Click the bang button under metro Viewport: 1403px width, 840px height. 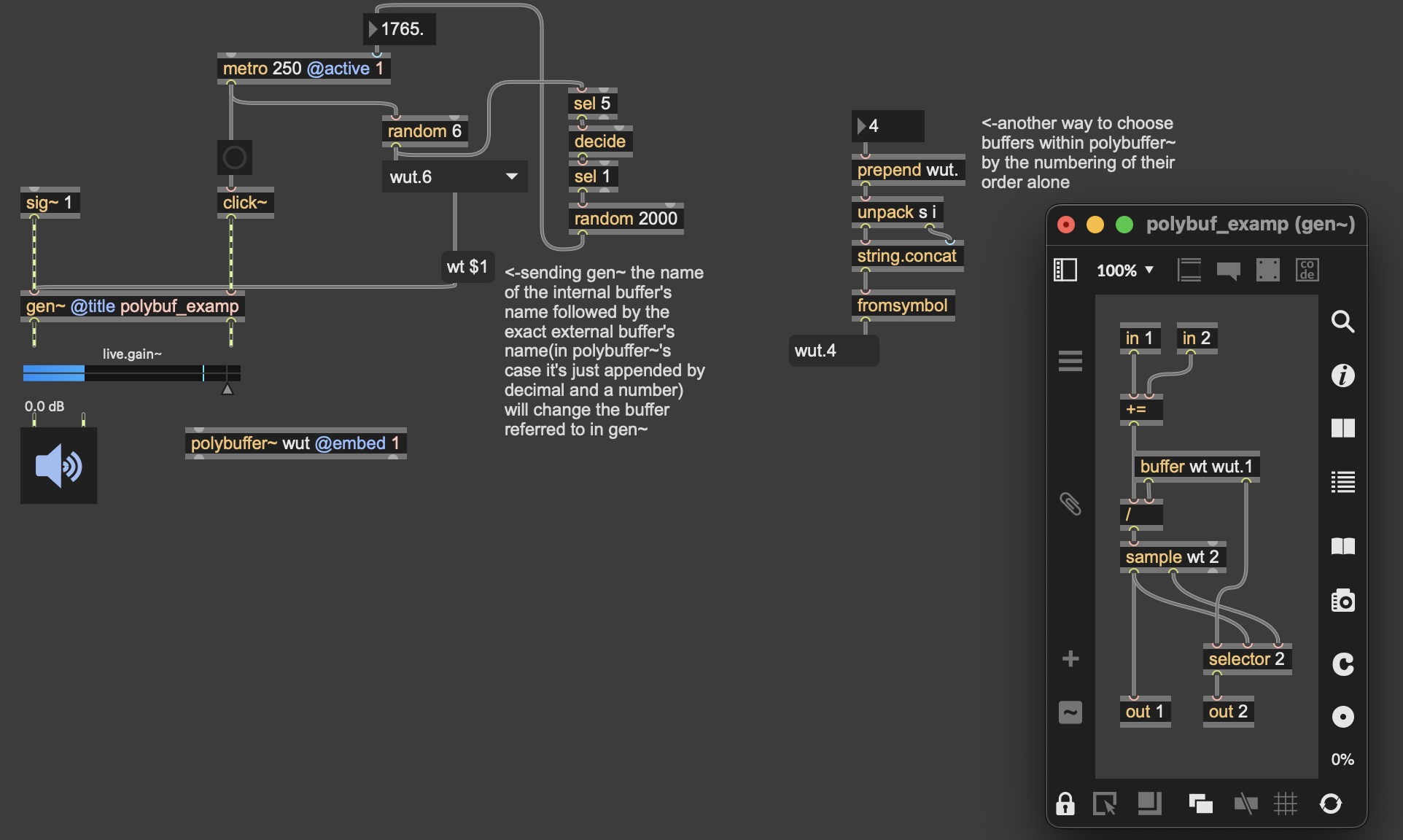234,157
